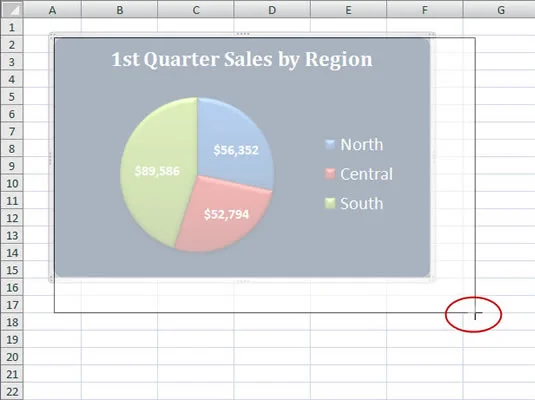The image size is (535, 400).
Task: Select row 1 header
Action: click(x=12, y=27)
